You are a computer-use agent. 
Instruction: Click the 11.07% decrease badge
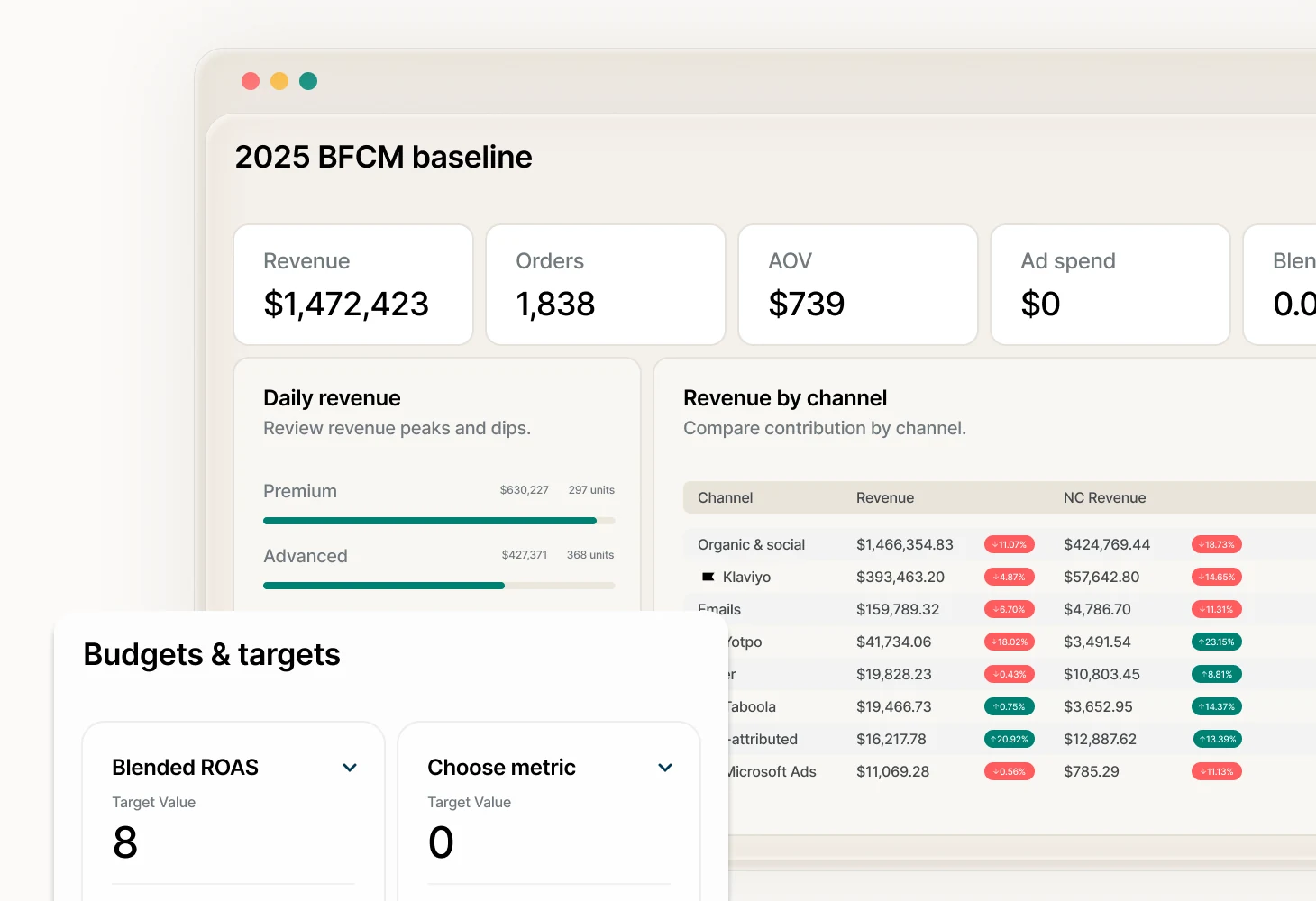click(1010, 544)
